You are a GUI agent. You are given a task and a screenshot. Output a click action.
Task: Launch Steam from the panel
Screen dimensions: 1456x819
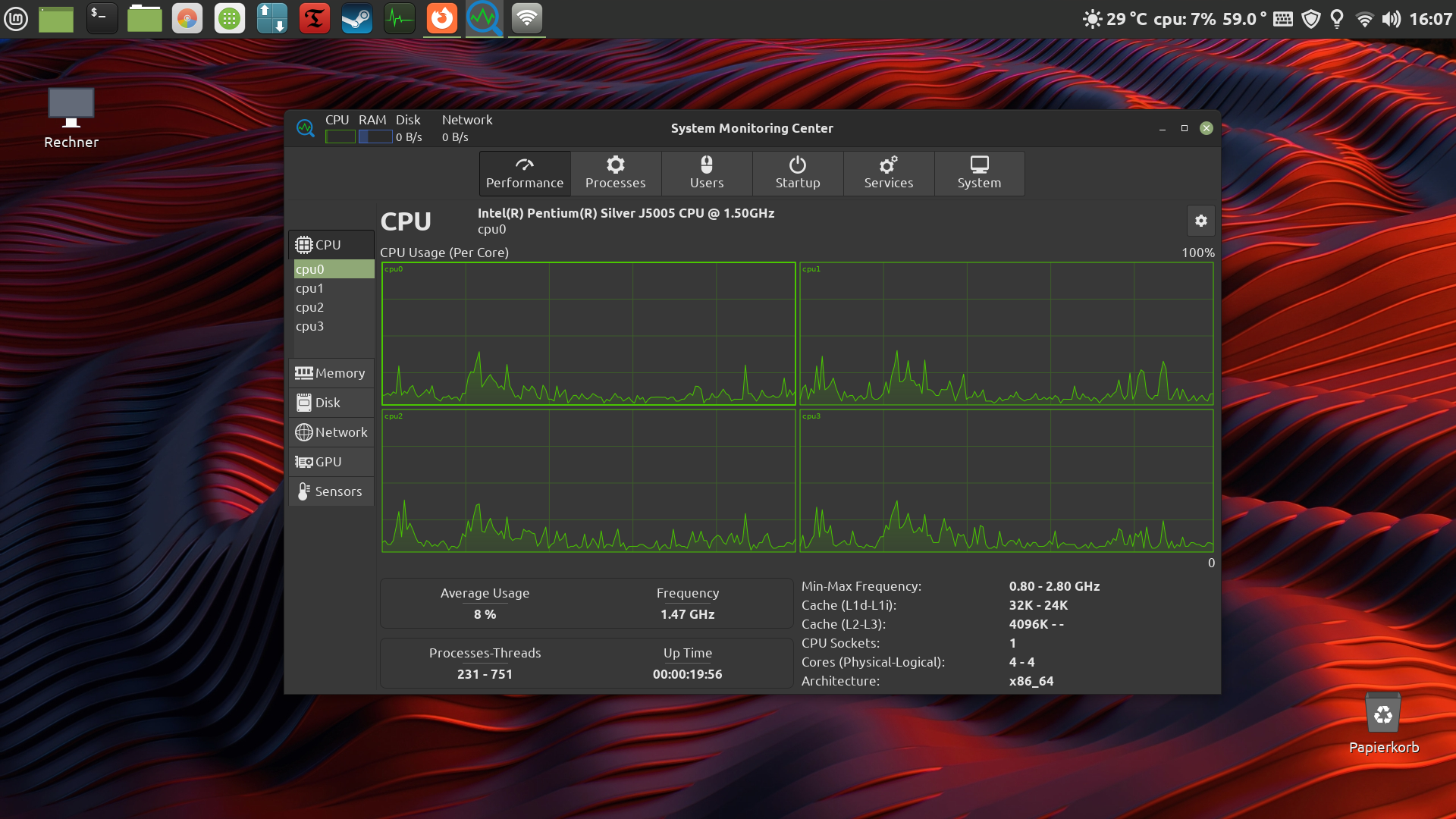tap(356, 18)
